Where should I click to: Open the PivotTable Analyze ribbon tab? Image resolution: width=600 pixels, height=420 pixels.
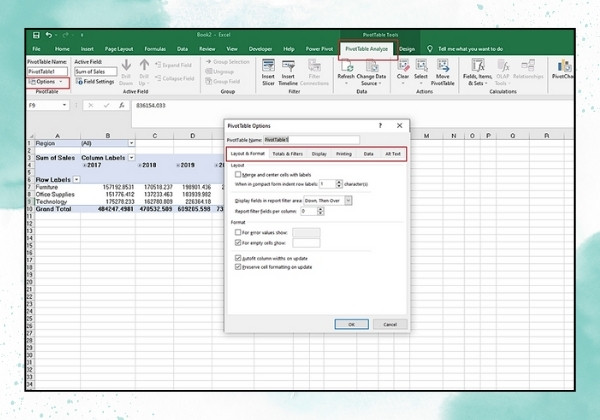pyautogui.click(x=367, y=49)
